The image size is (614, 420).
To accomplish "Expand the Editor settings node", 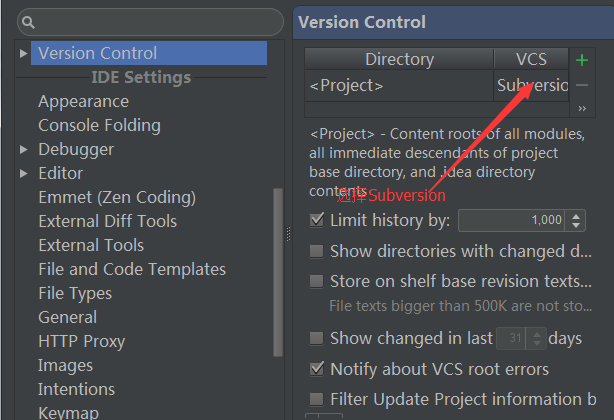I will [23, 173].
